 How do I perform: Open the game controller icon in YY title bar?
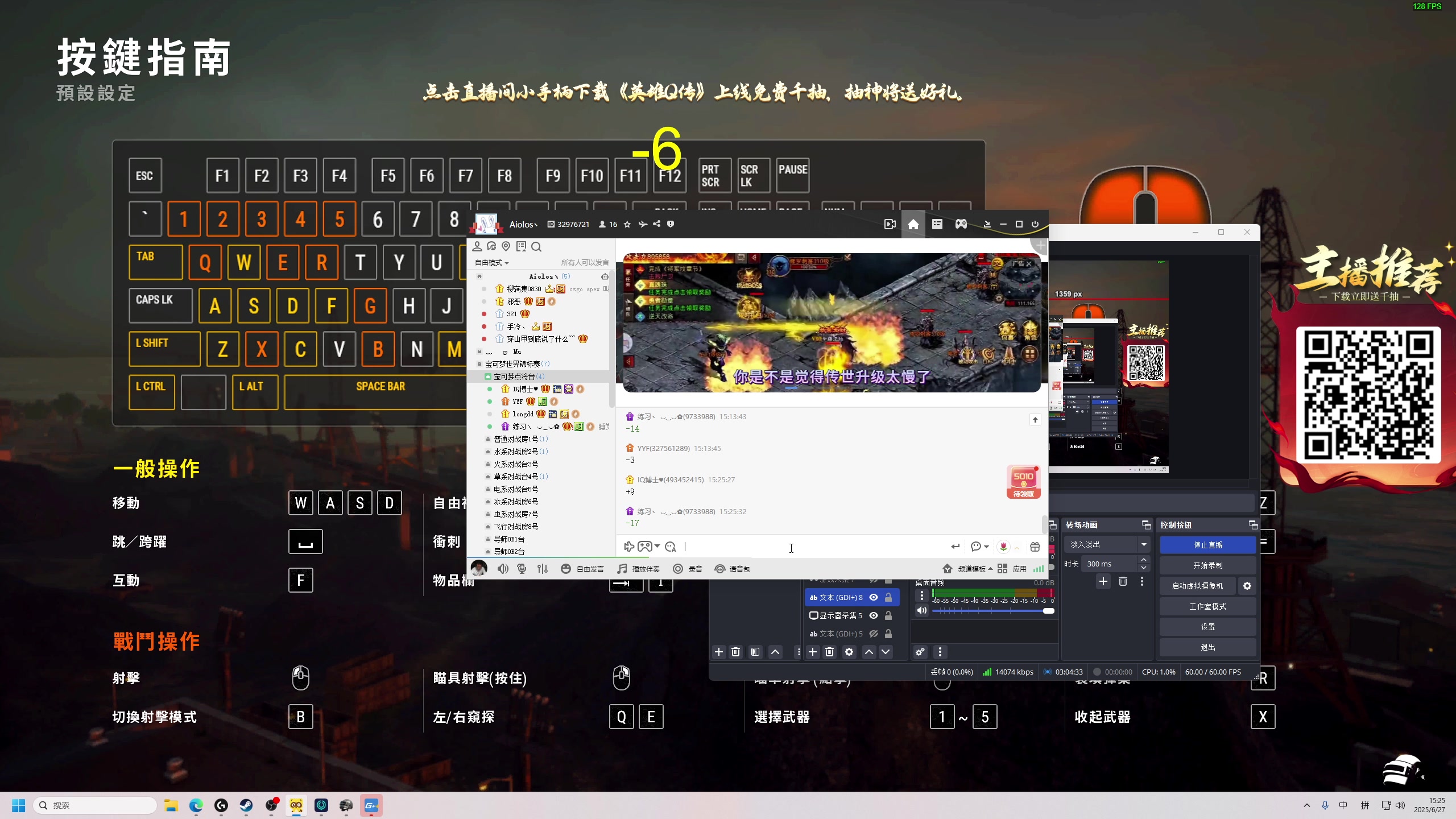(x=961, y=224)
